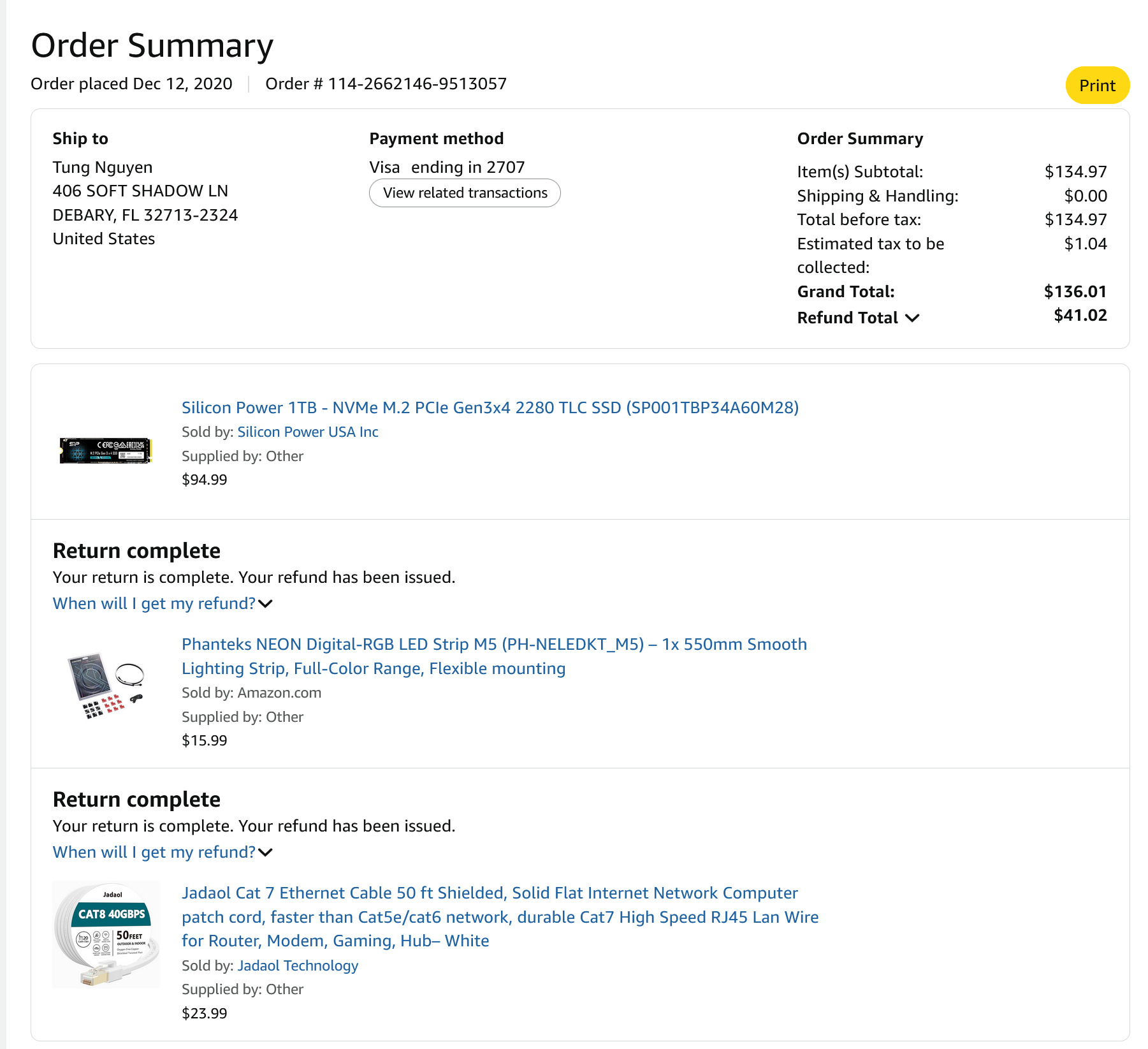Expand the Refund Total chevron
This screenshot has height=1049, width=1148.
click(x=913, y=318)
